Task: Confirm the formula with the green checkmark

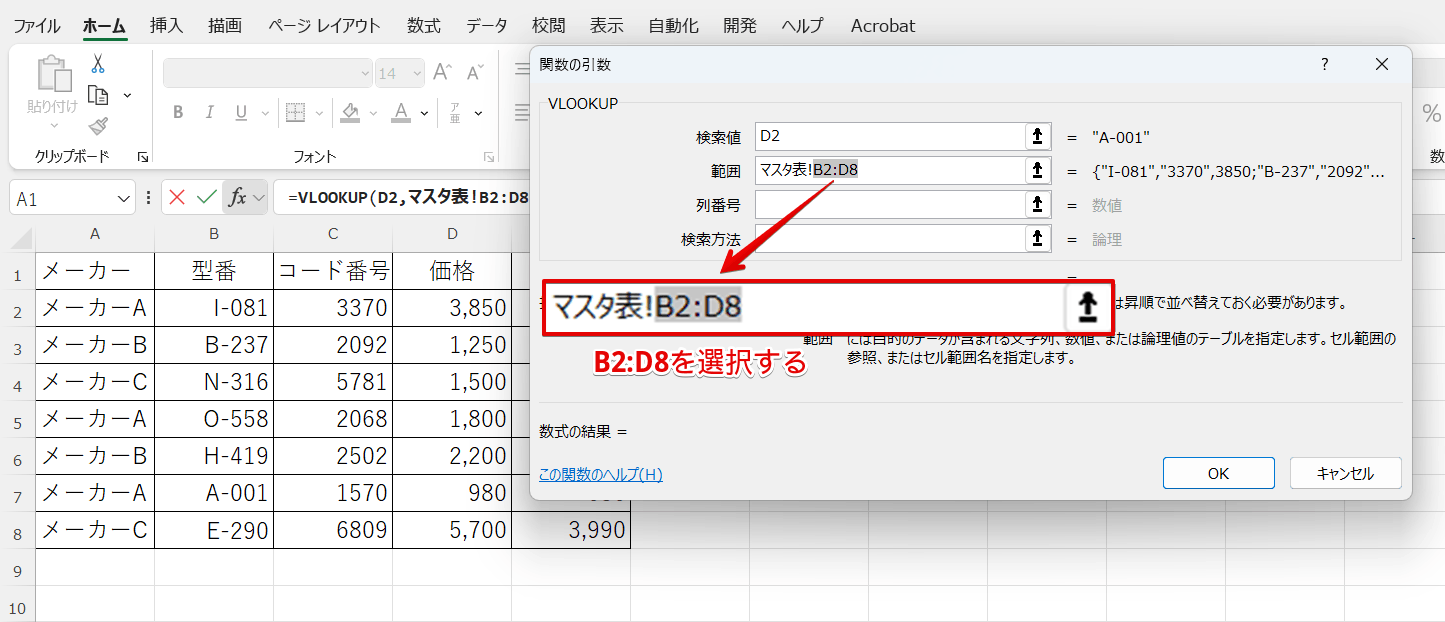Action: pyautogui.click(x=206, y=198)
